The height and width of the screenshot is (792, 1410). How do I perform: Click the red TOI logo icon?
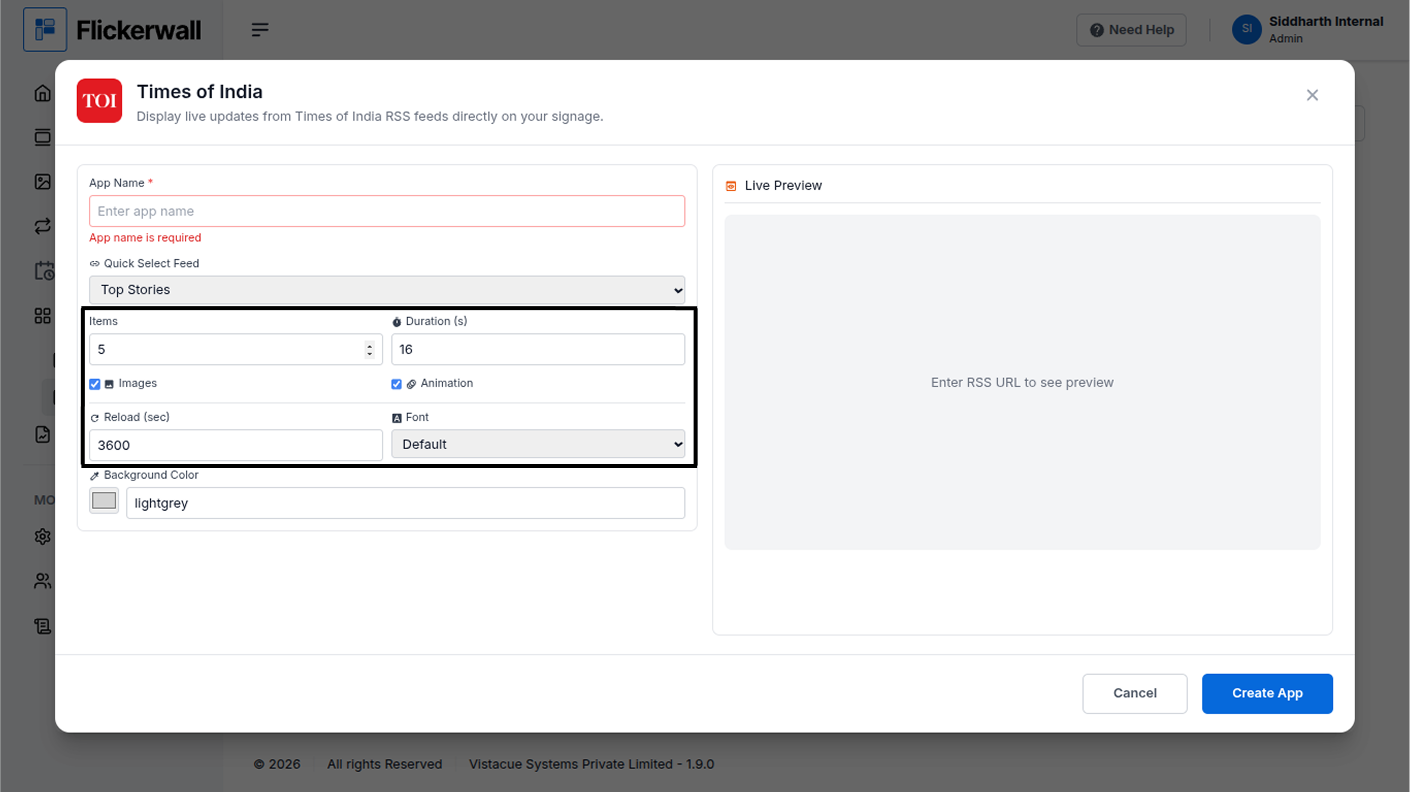[99, 101]
